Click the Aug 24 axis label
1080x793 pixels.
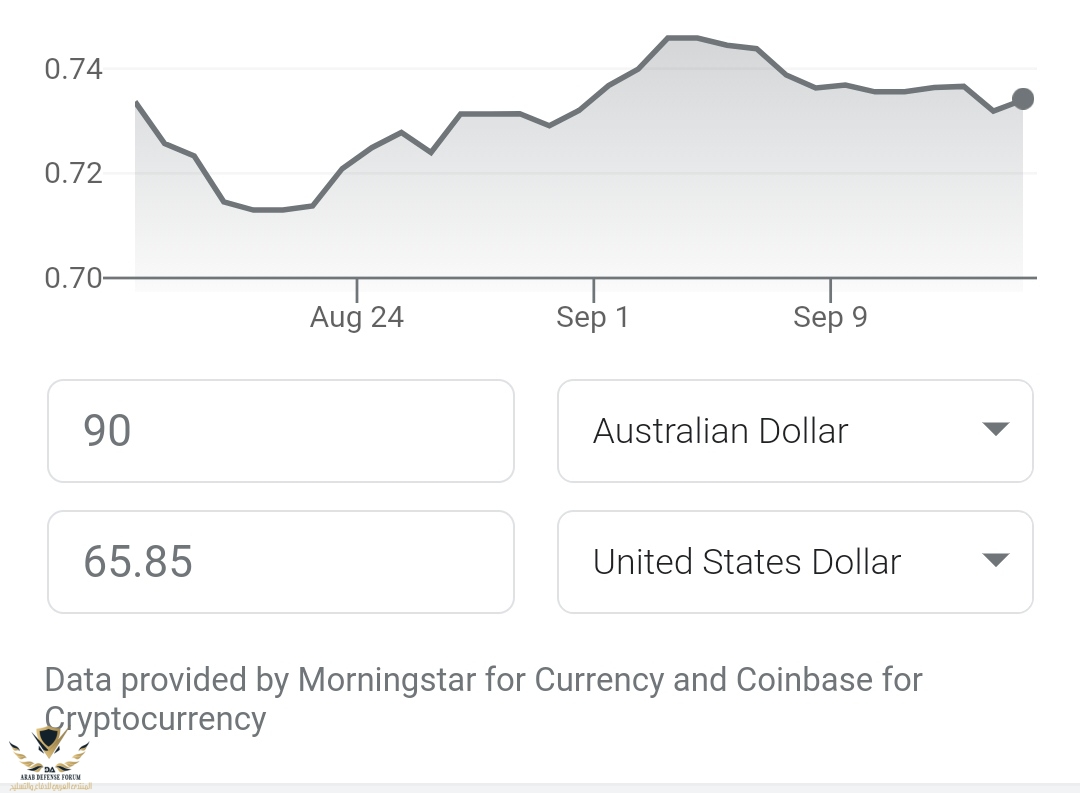coord(357,317)
